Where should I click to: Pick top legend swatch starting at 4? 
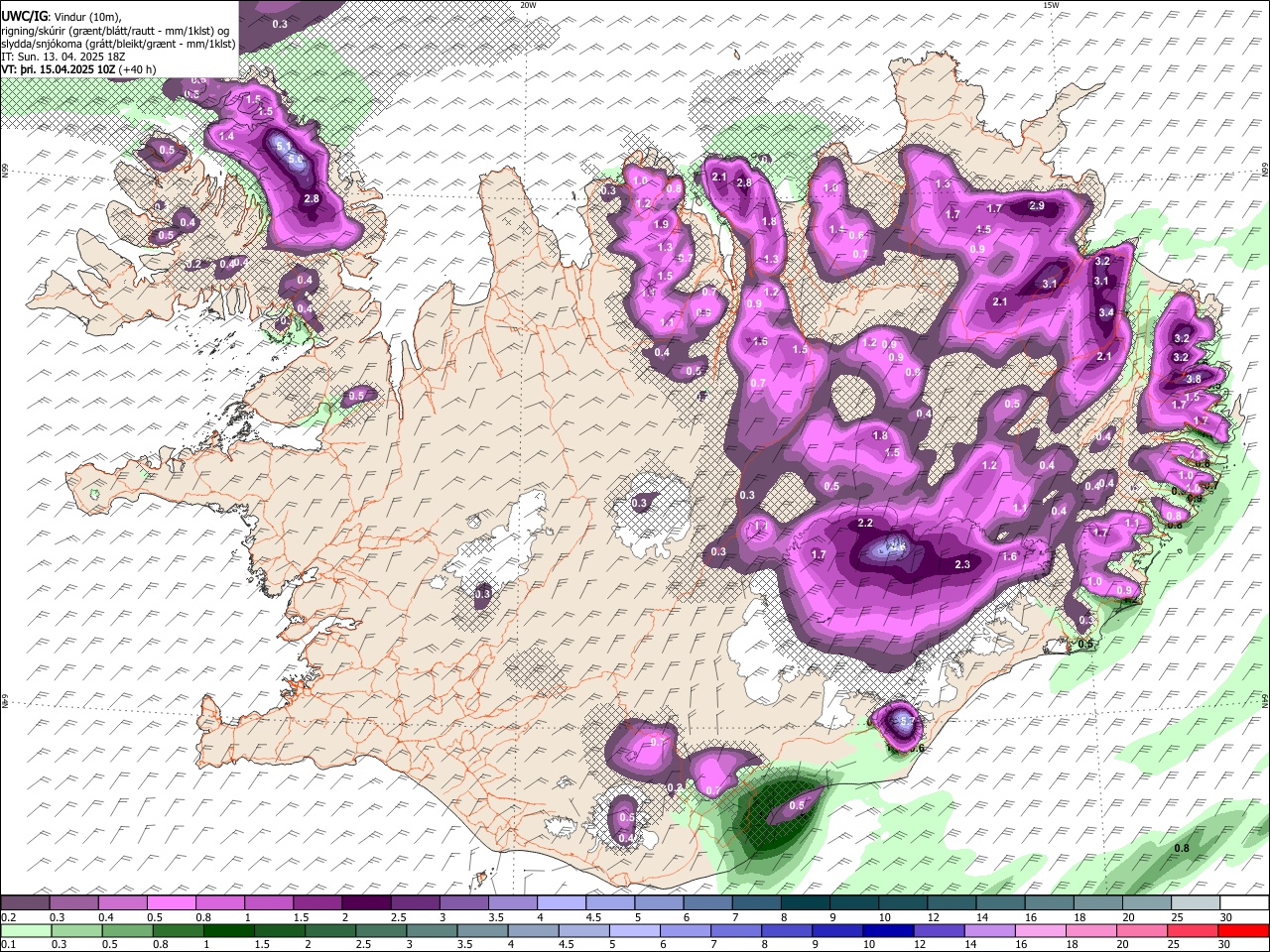[562, 903]
